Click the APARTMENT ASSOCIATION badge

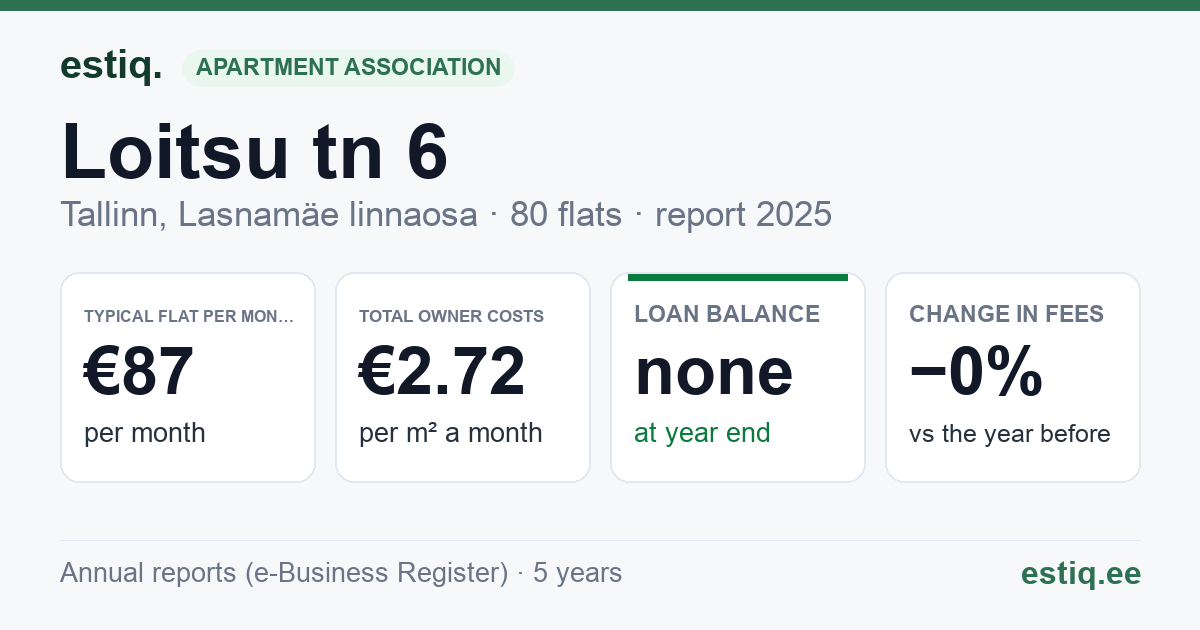tap(348, 68)
